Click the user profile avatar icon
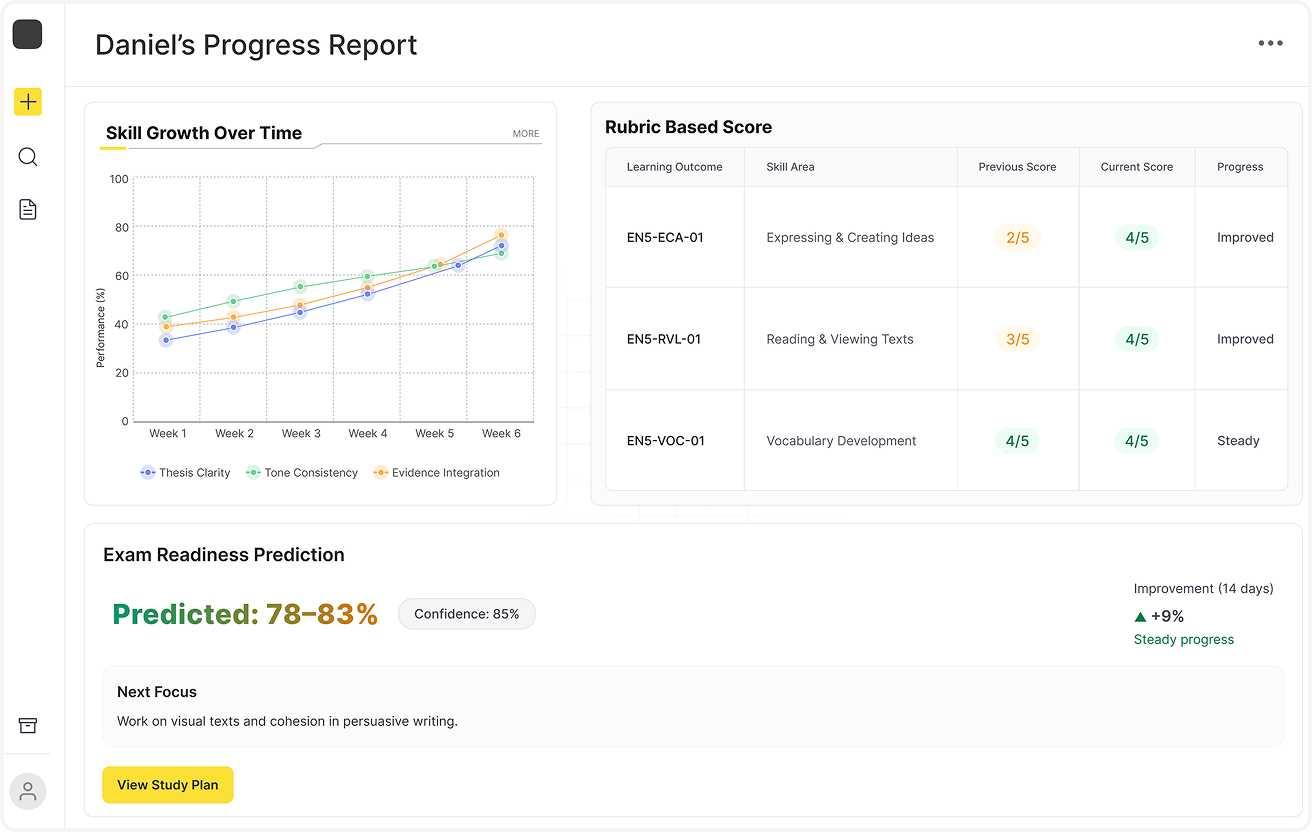1312x832 pixels. tap(28, 791)
